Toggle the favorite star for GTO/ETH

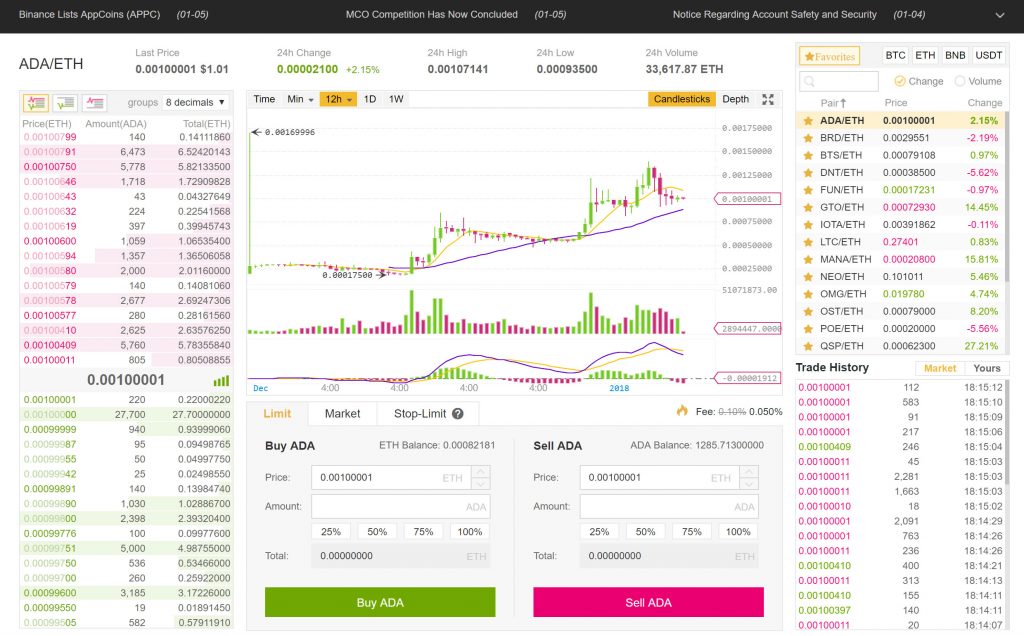coord(808,207)
